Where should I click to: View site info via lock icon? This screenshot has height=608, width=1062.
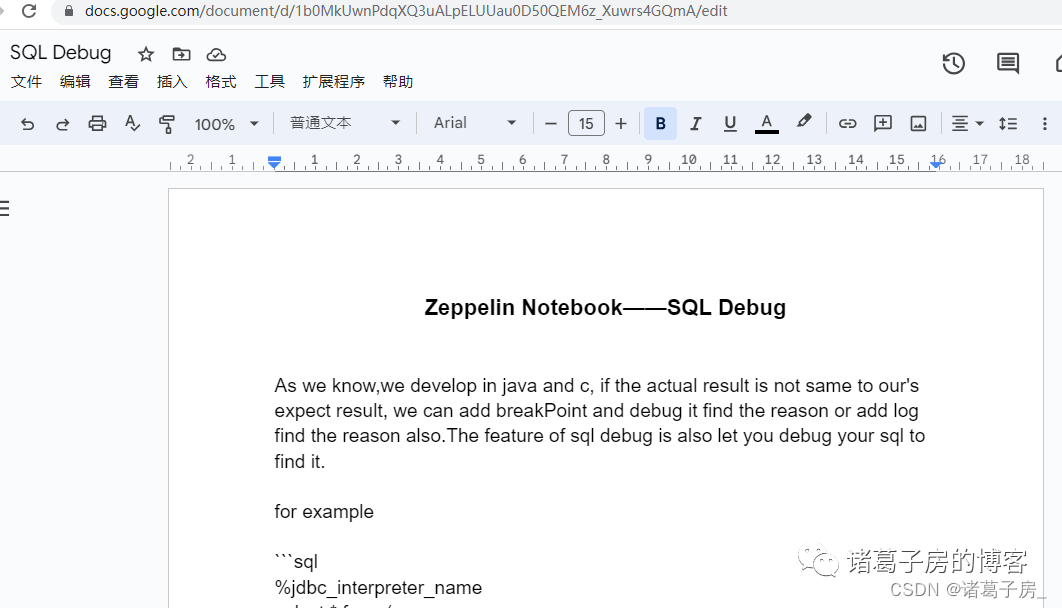pyautogui.click(x=68, y=11)
